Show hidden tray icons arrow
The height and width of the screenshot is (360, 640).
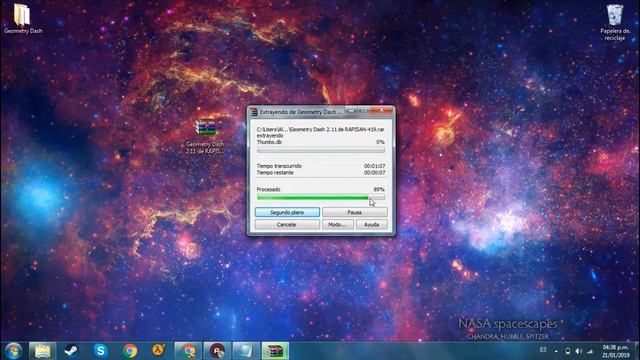tap(556, 351)
